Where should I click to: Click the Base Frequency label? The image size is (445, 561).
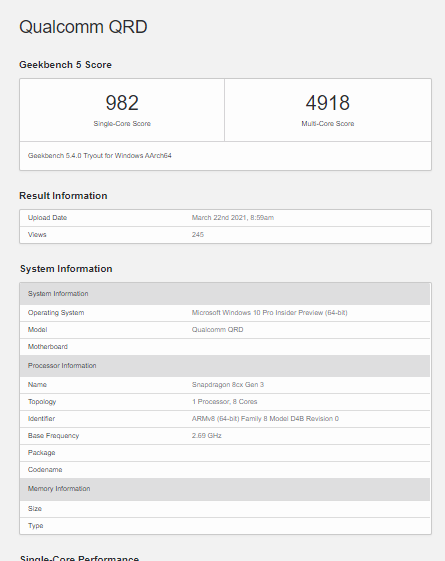[x=53, y=436]
